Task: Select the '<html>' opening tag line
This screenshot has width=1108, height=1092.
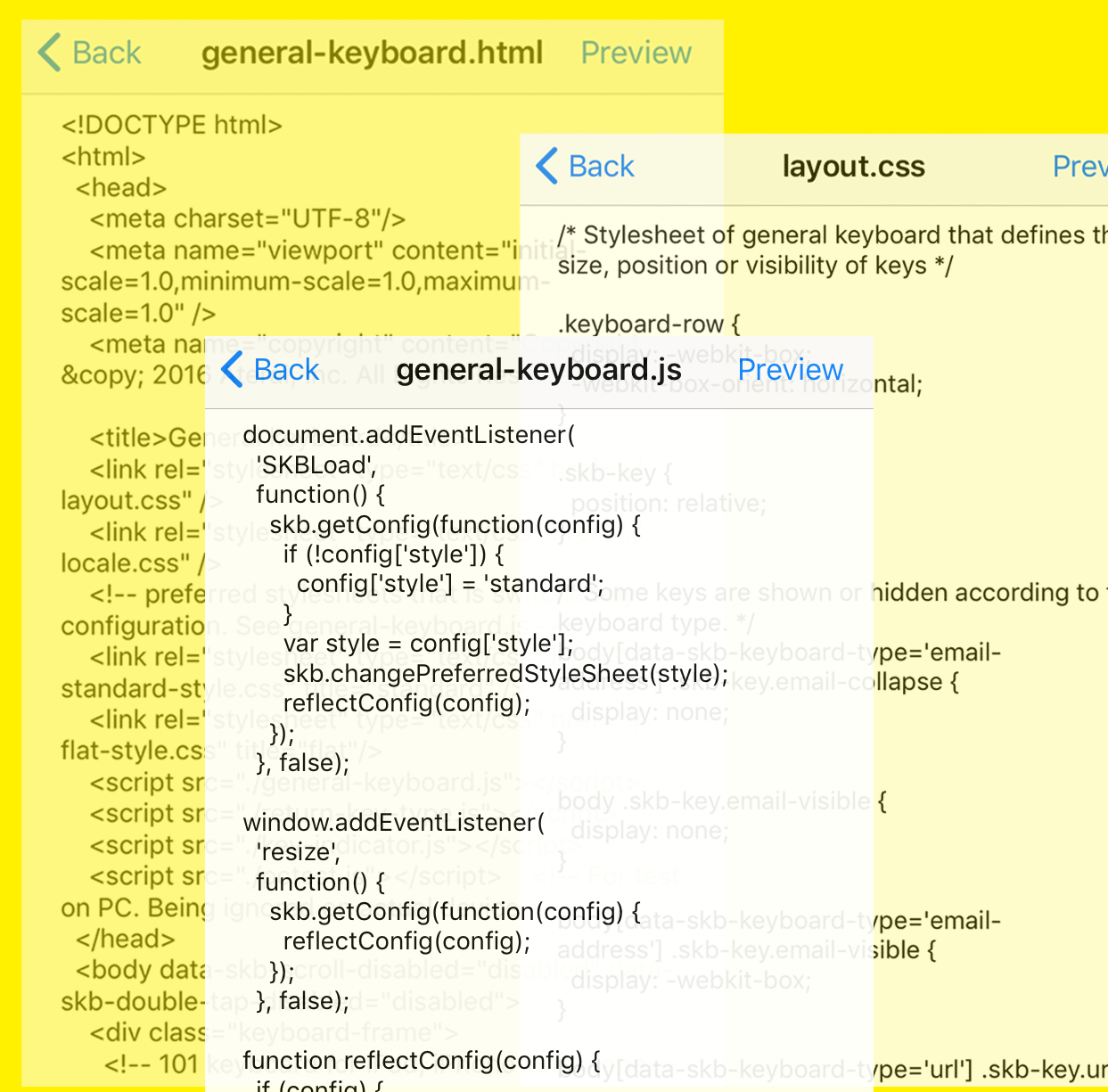Action: [103, 157]
